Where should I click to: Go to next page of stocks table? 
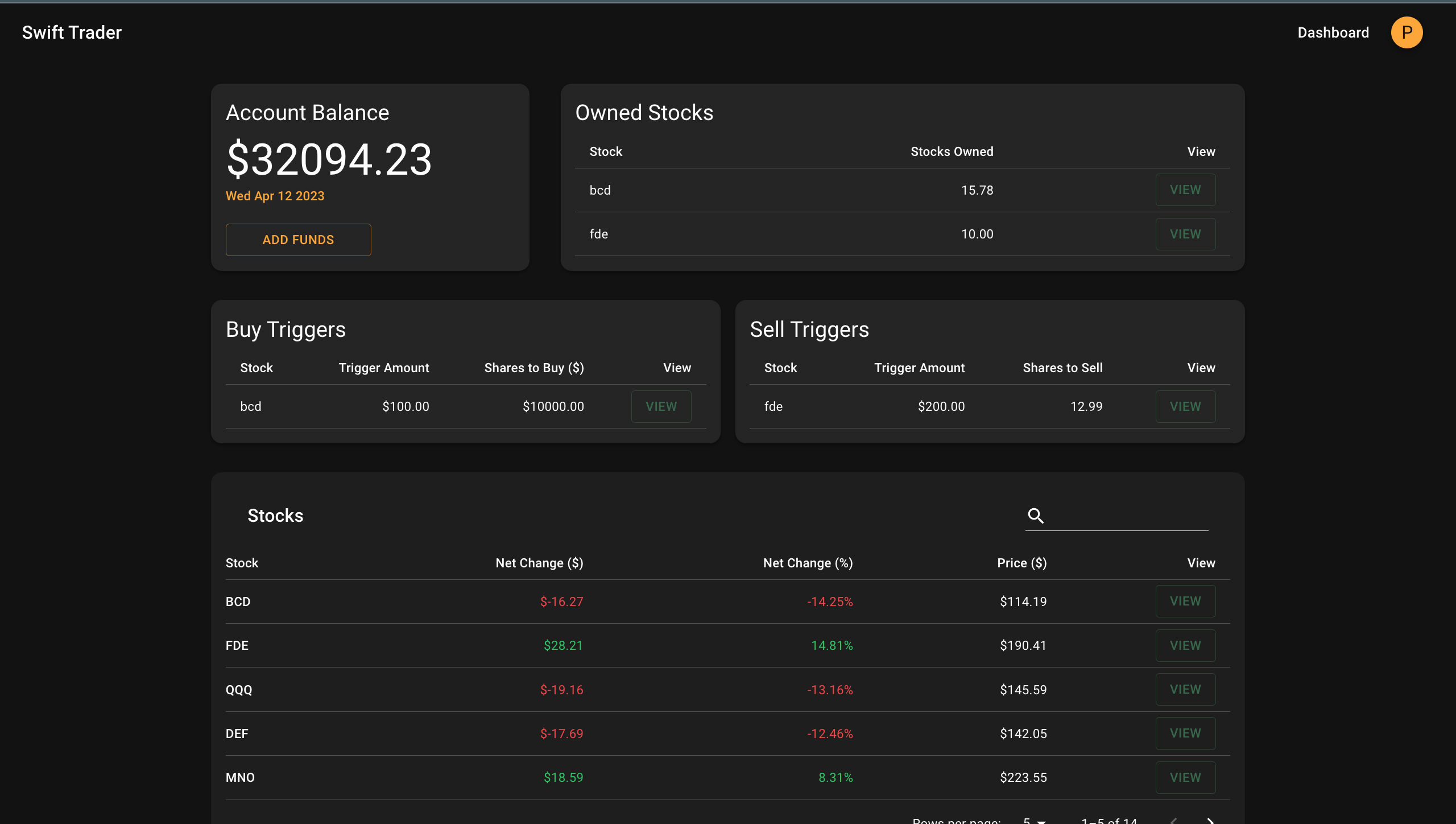click(1210, 821)
